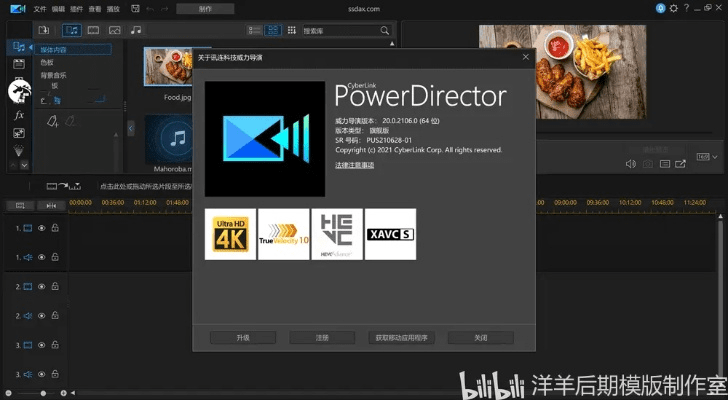Screen dimensions: 728x400
Task: Open the notifications bell icon
Action: (660, 8)
